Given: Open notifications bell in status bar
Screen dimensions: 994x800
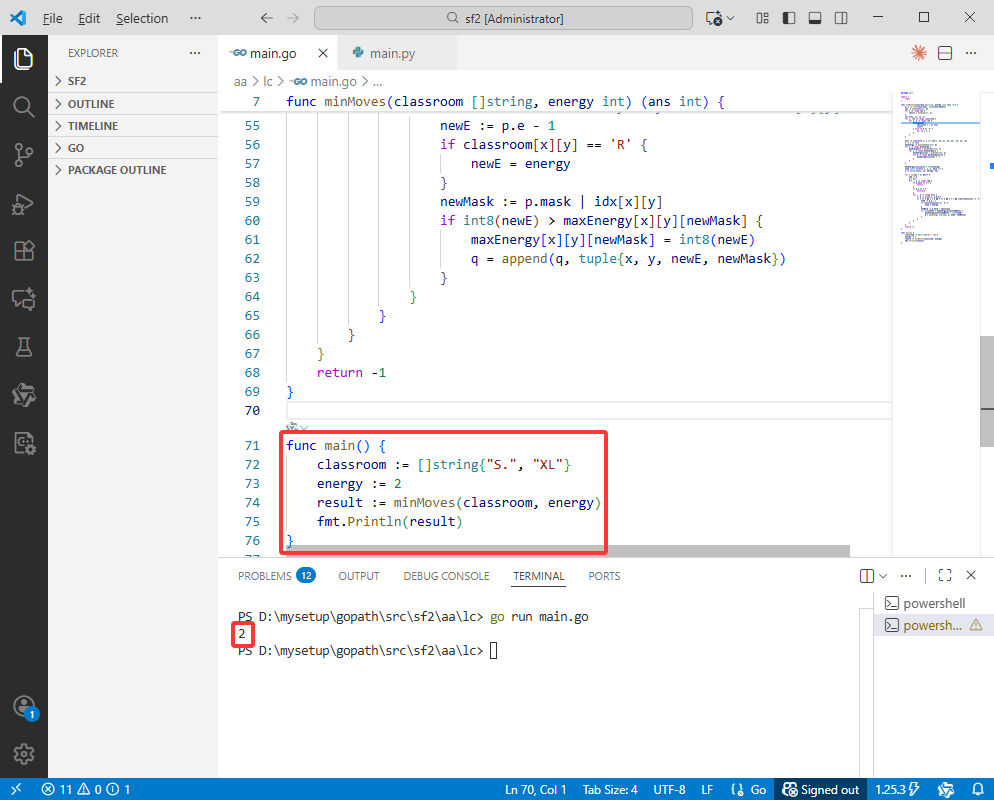Looking at the screenshot, I should pyautogui.click(x=978, y=789).
